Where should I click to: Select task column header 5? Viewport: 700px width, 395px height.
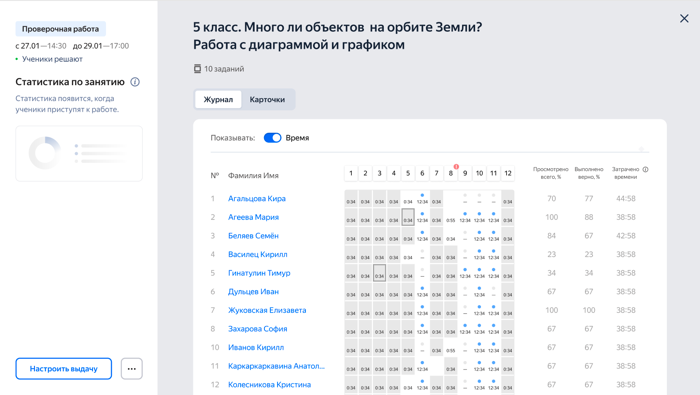pos(408,173)
